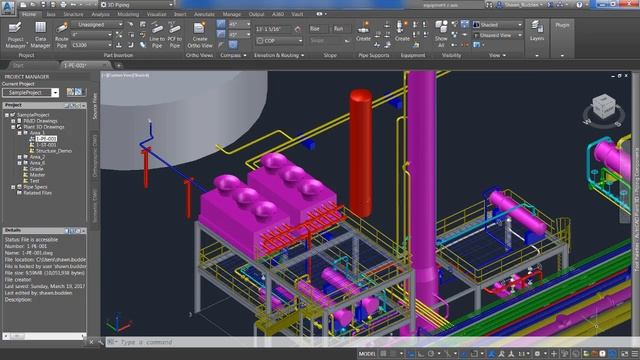This screenshot has height=360, width=640.
Task: Toggle the top compass snap icon
Action: click(x=221, y=24)
